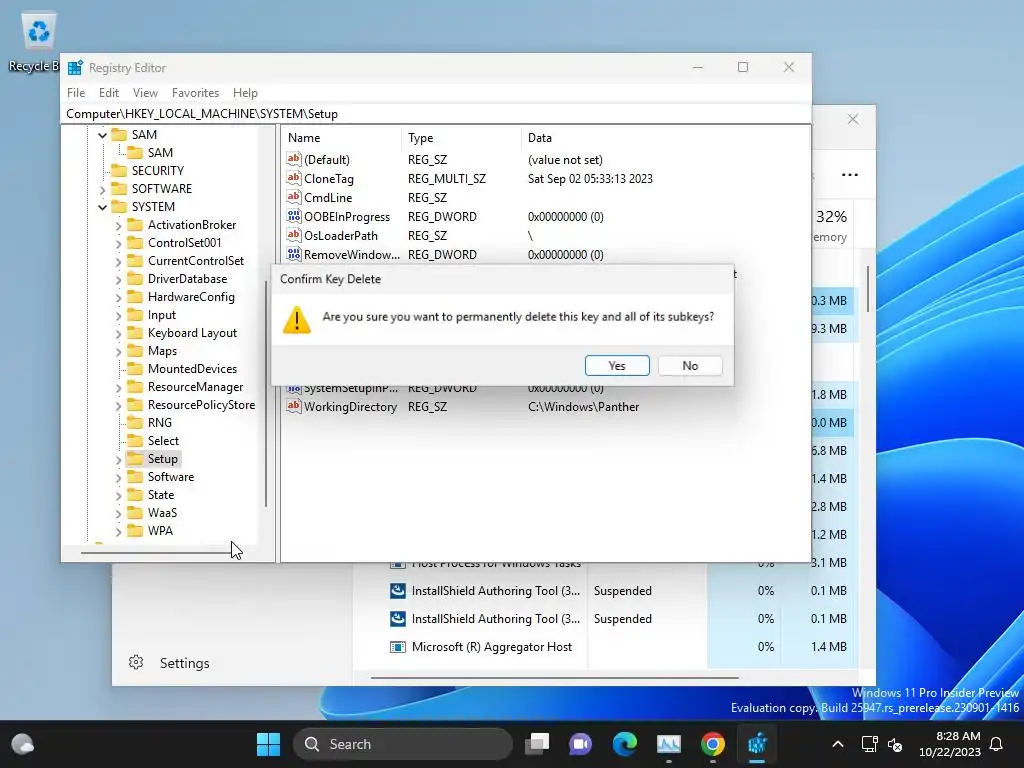Screen dimensions: 1024x768
Task: Expand the ControlSet001 key
Action: click(x=118, y=244)
